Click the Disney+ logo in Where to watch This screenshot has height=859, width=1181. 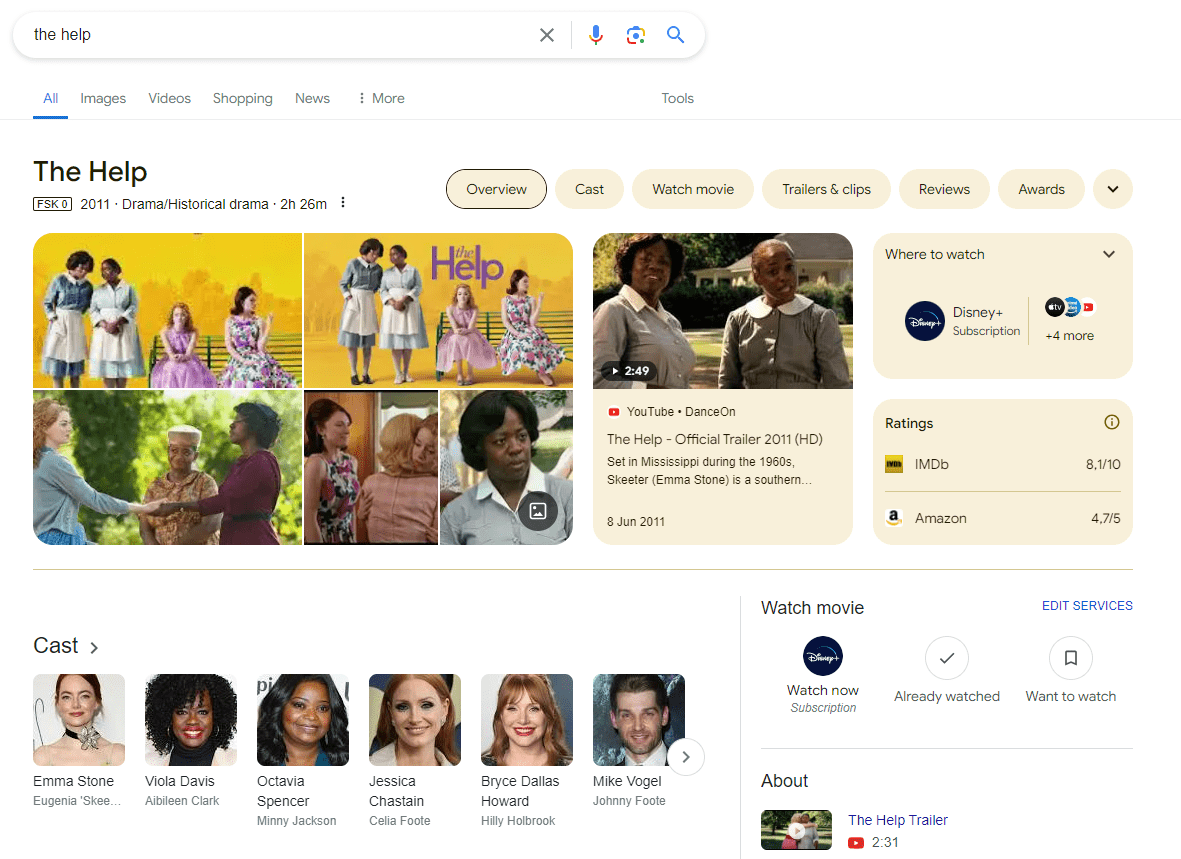(925, 321)
